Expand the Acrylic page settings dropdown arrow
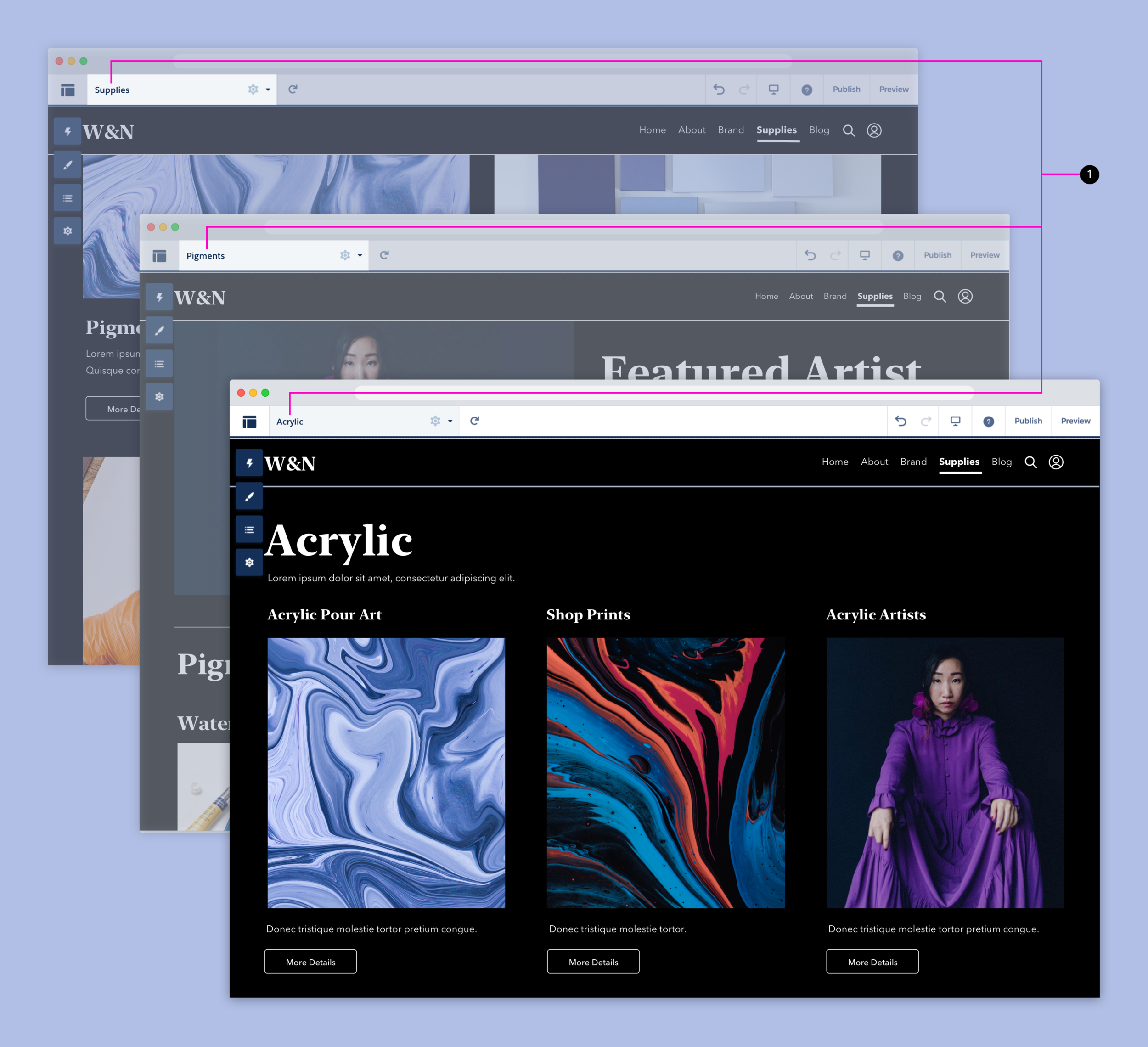The width and height of the screenshot is (1148, 1047). coord(450,421)
